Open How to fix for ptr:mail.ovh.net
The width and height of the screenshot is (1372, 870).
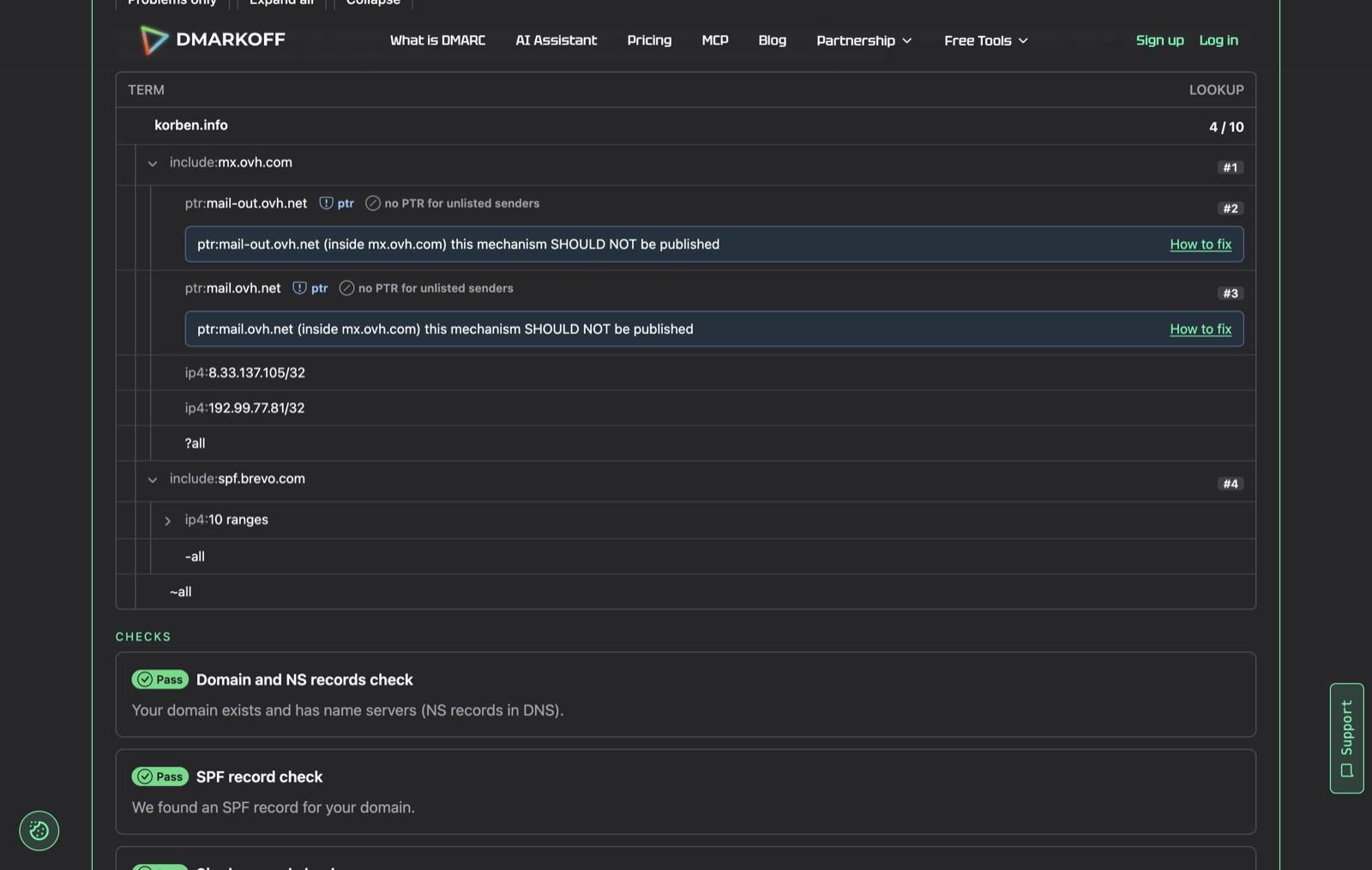click(x=1200, y=329)
